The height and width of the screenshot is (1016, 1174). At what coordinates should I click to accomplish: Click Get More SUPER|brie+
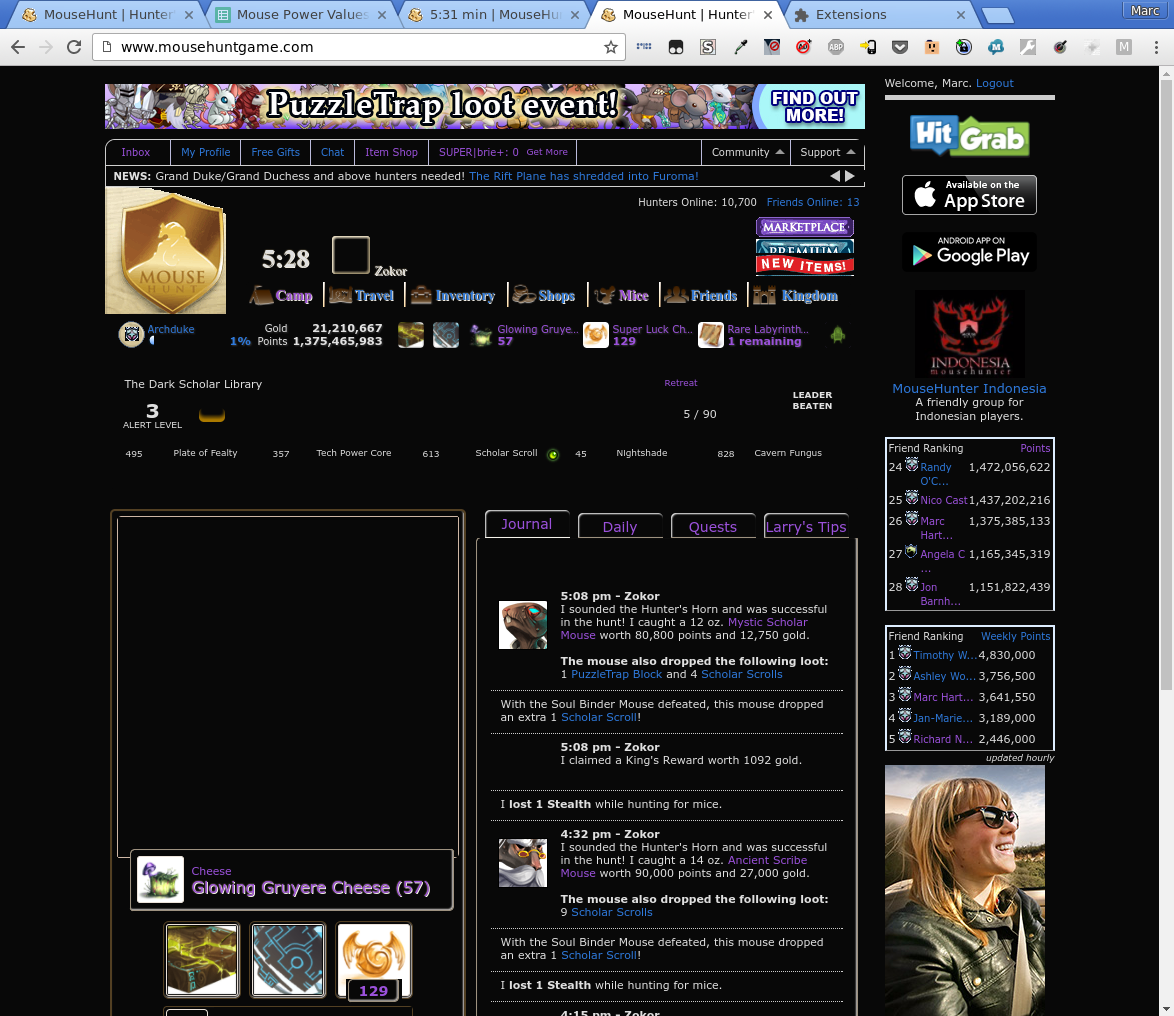click(547, 152)
